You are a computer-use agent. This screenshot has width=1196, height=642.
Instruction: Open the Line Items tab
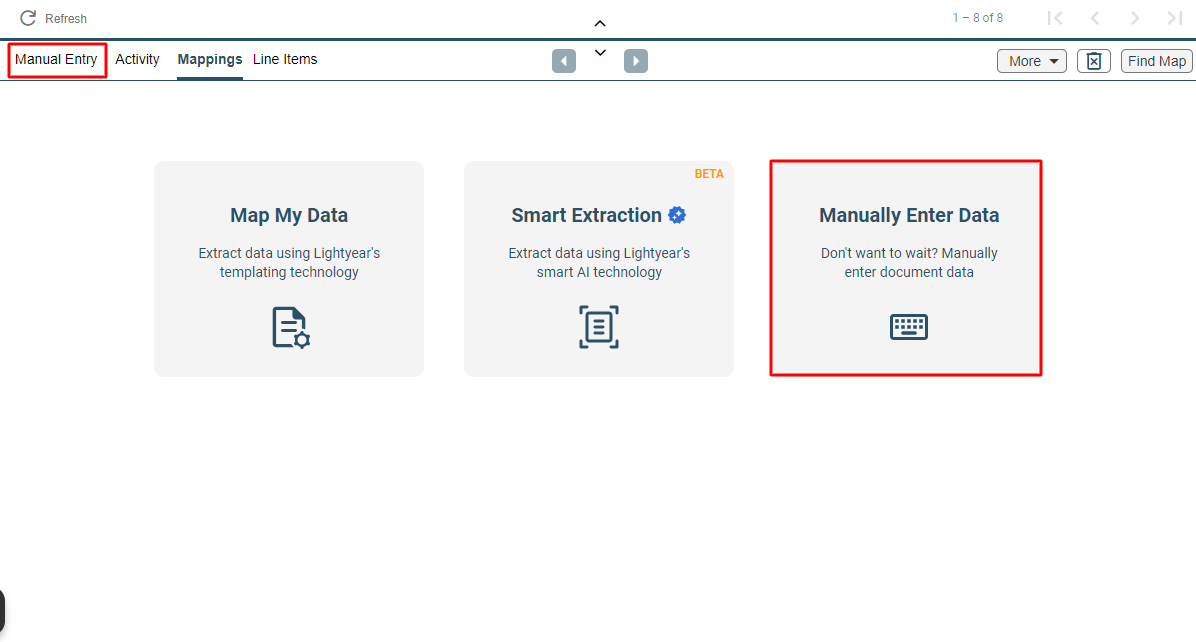[x=285, y=59]
